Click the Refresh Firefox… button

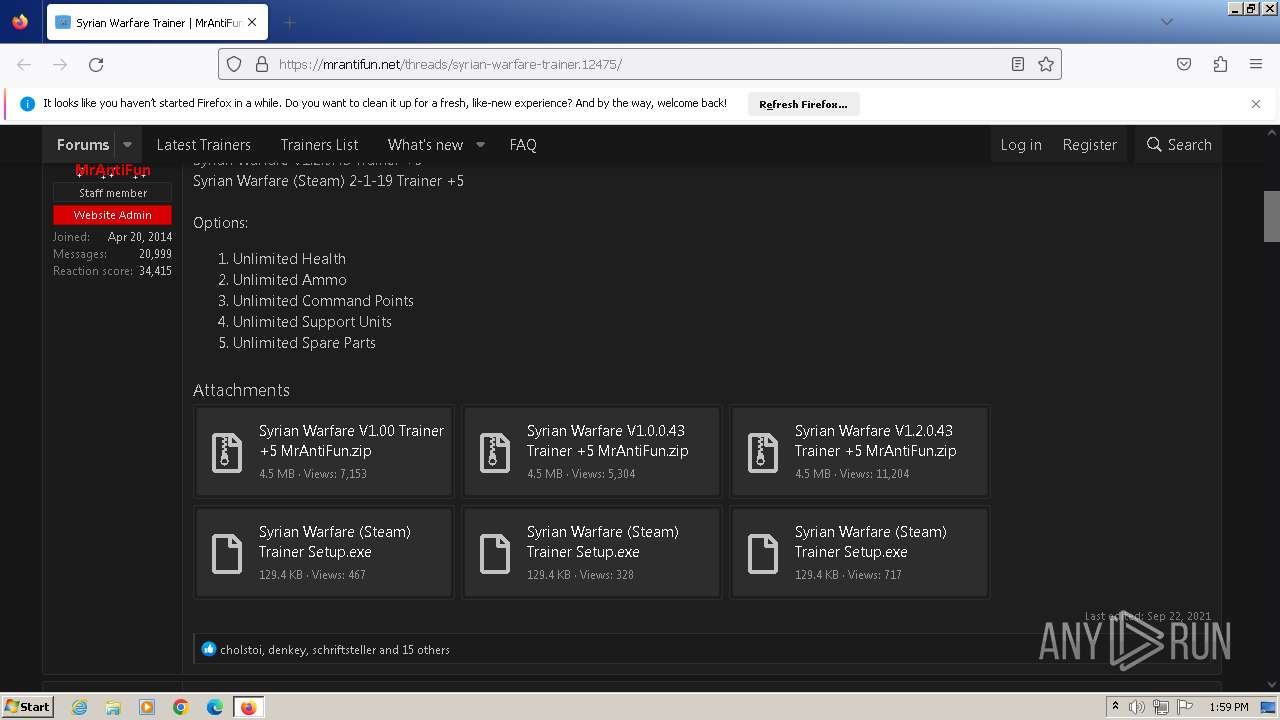point(803,104)
